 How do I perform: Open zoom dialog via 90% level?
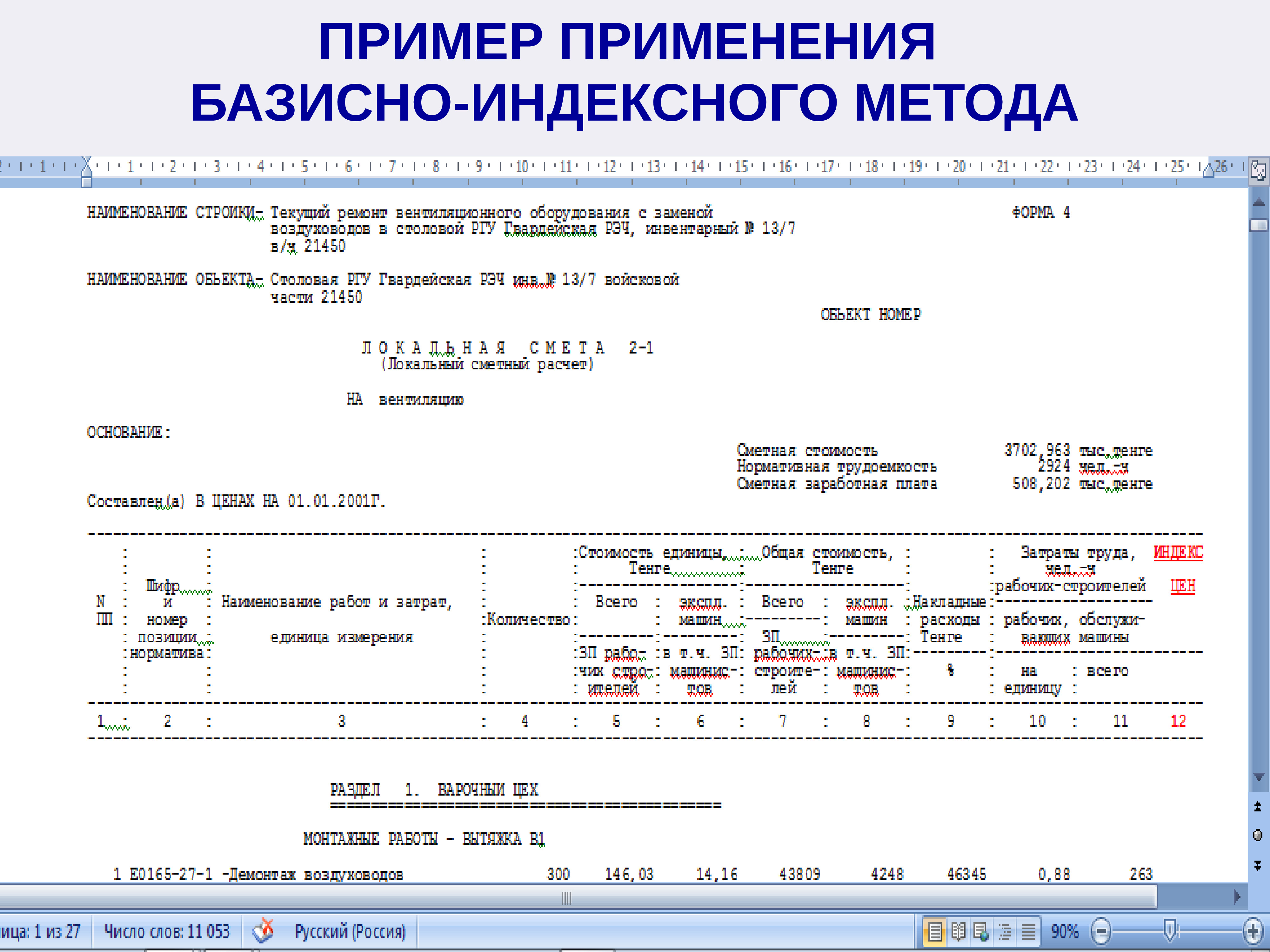1065,931
